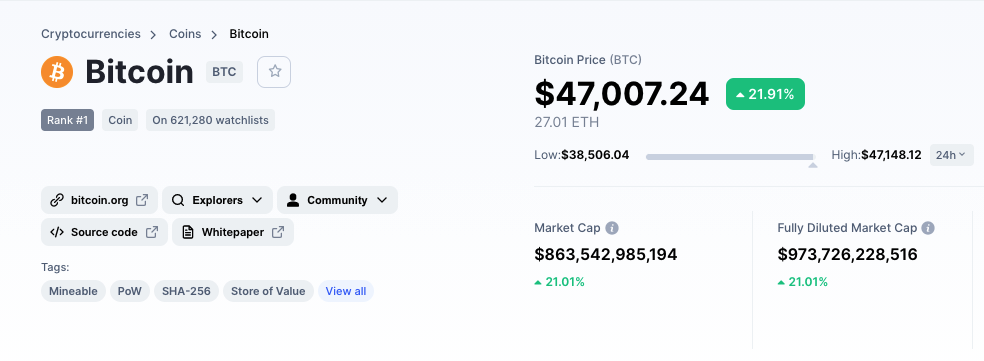This screenshot has width=984, height=361.
Task: Click the Fully Diluted Market Cap info icon
Action: [x=928, y=228]
